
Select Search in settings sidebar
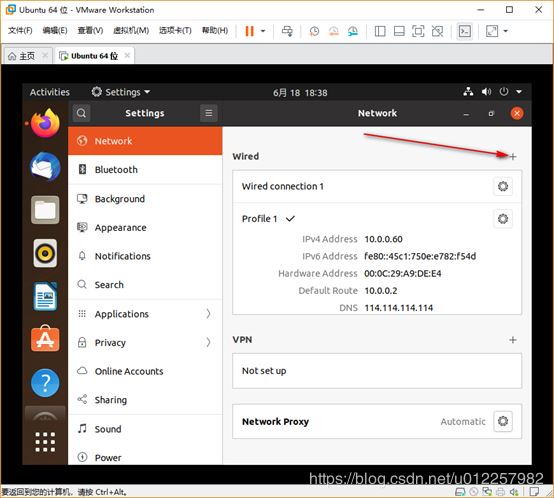145,285
